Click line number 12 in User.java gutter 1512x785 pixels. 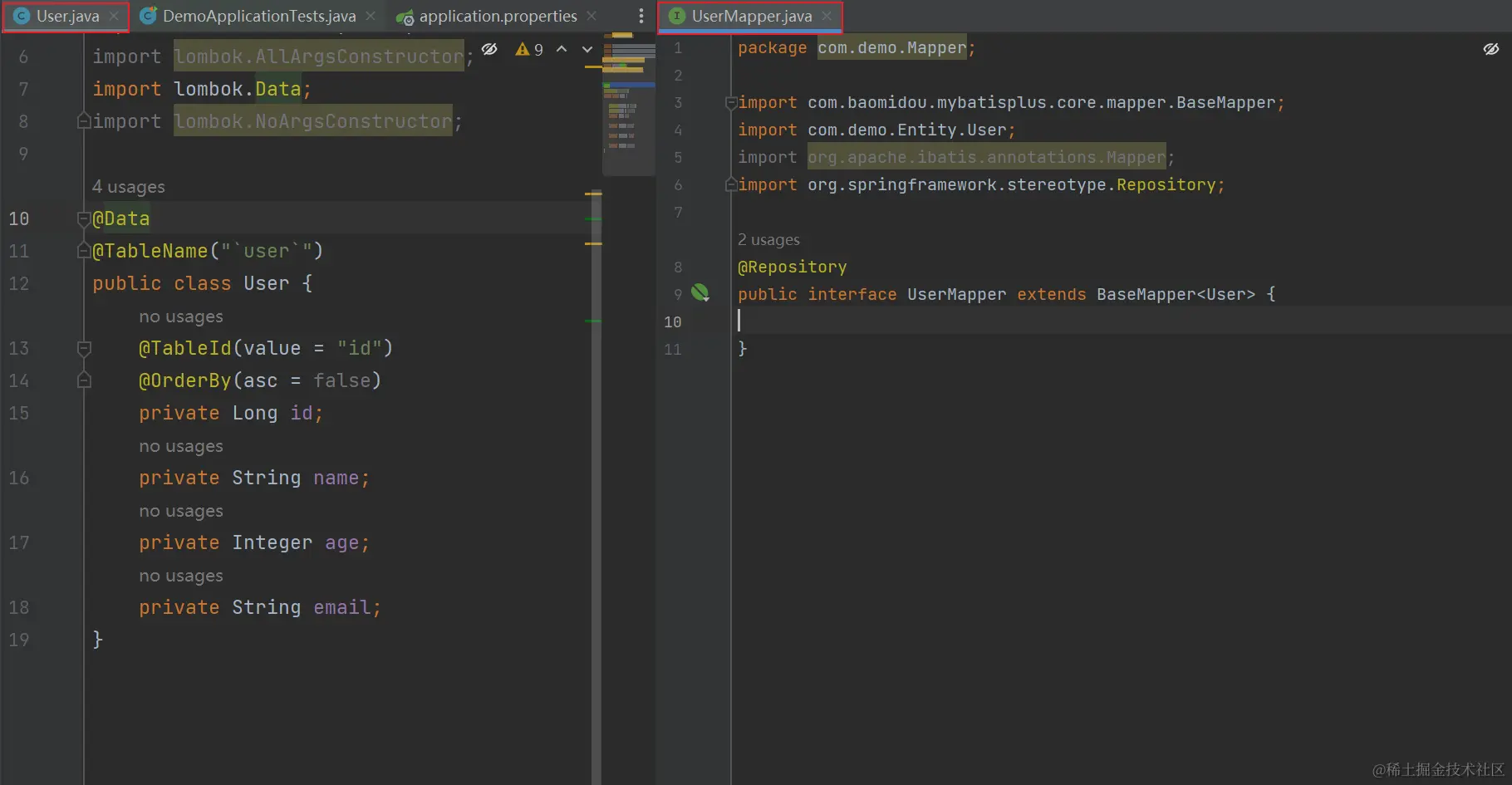coord(18,283)
